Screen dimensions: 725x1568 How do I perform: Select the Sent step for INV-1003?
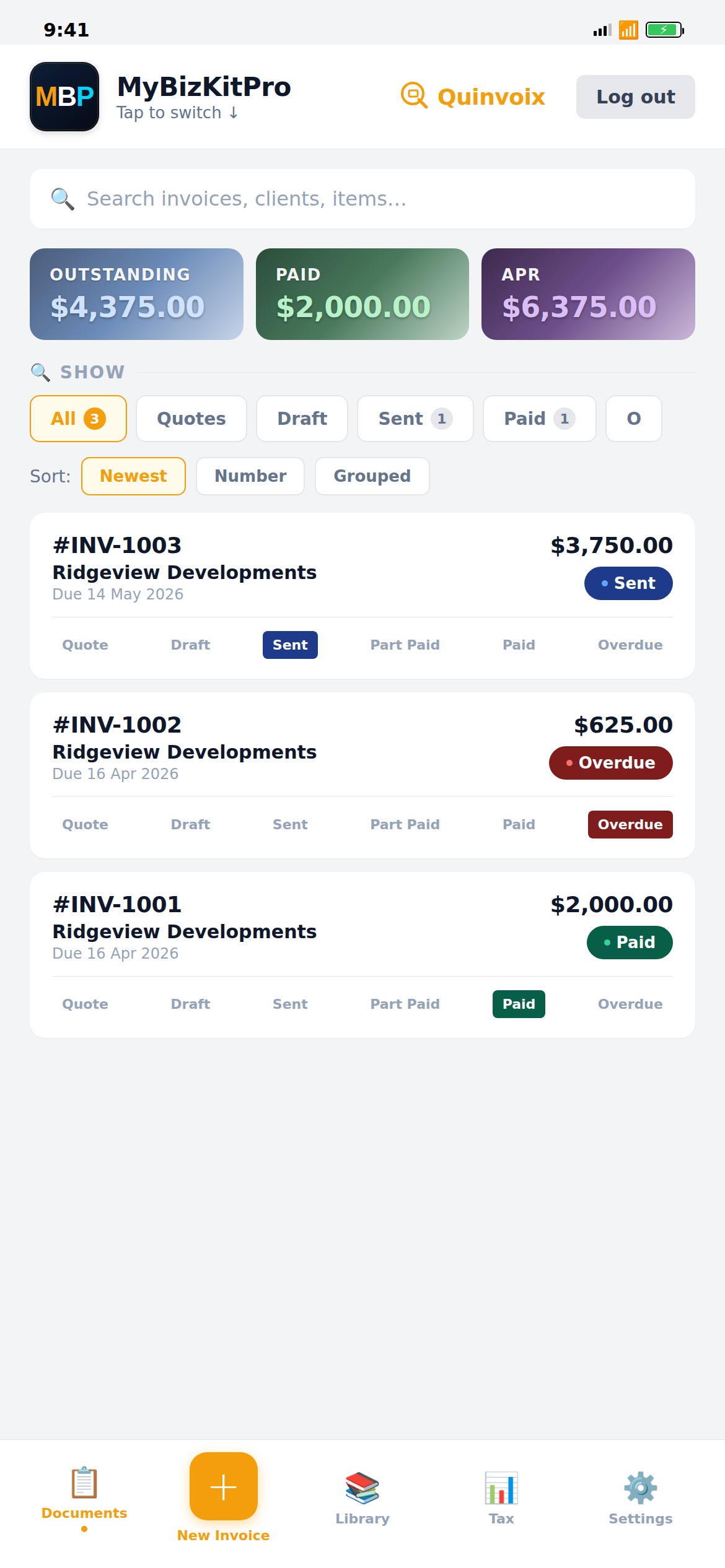pyautogui.click(x=290, y=645)
